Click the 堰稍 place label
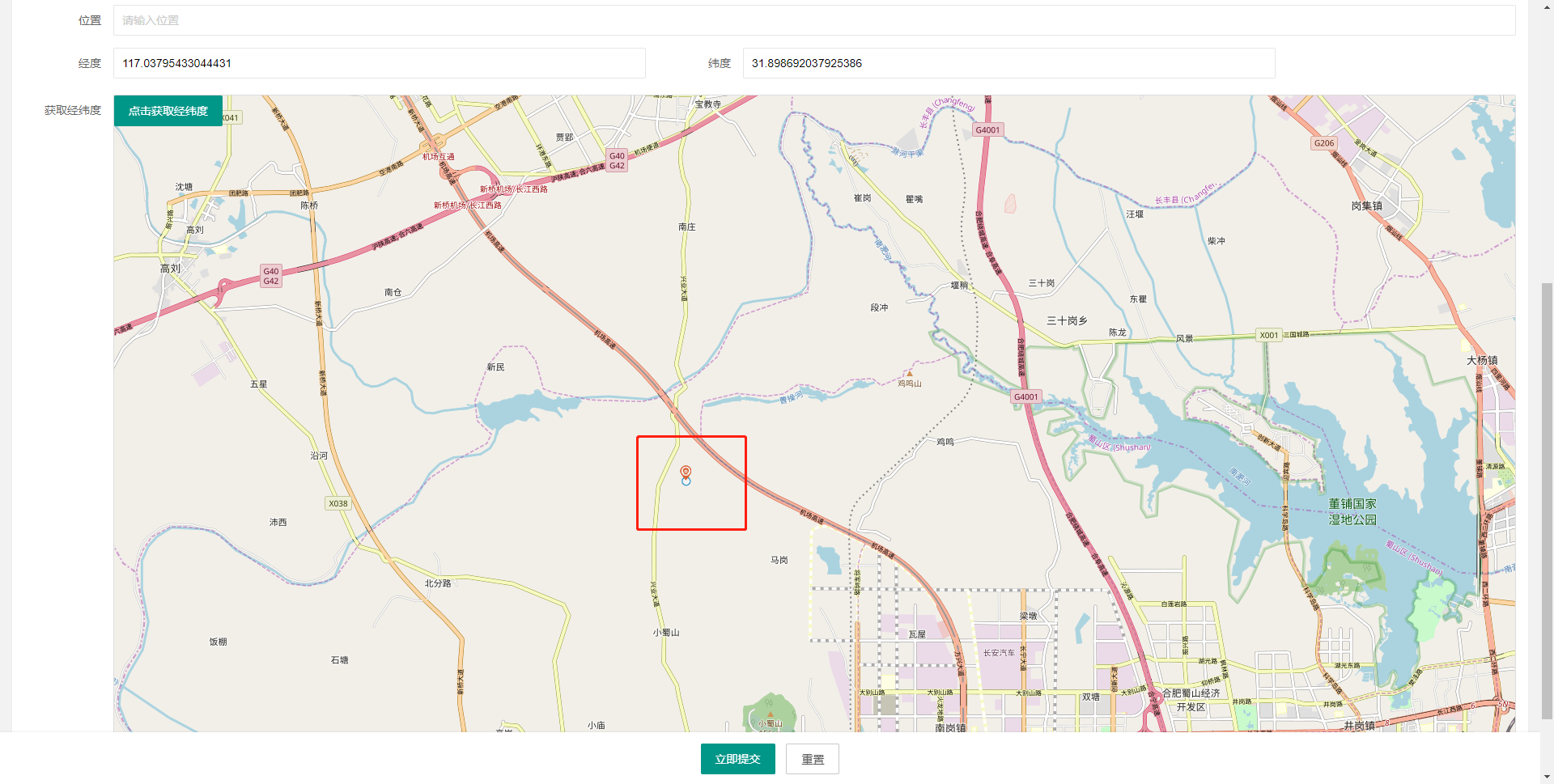The image size is (1554, 784). point(959,285)
